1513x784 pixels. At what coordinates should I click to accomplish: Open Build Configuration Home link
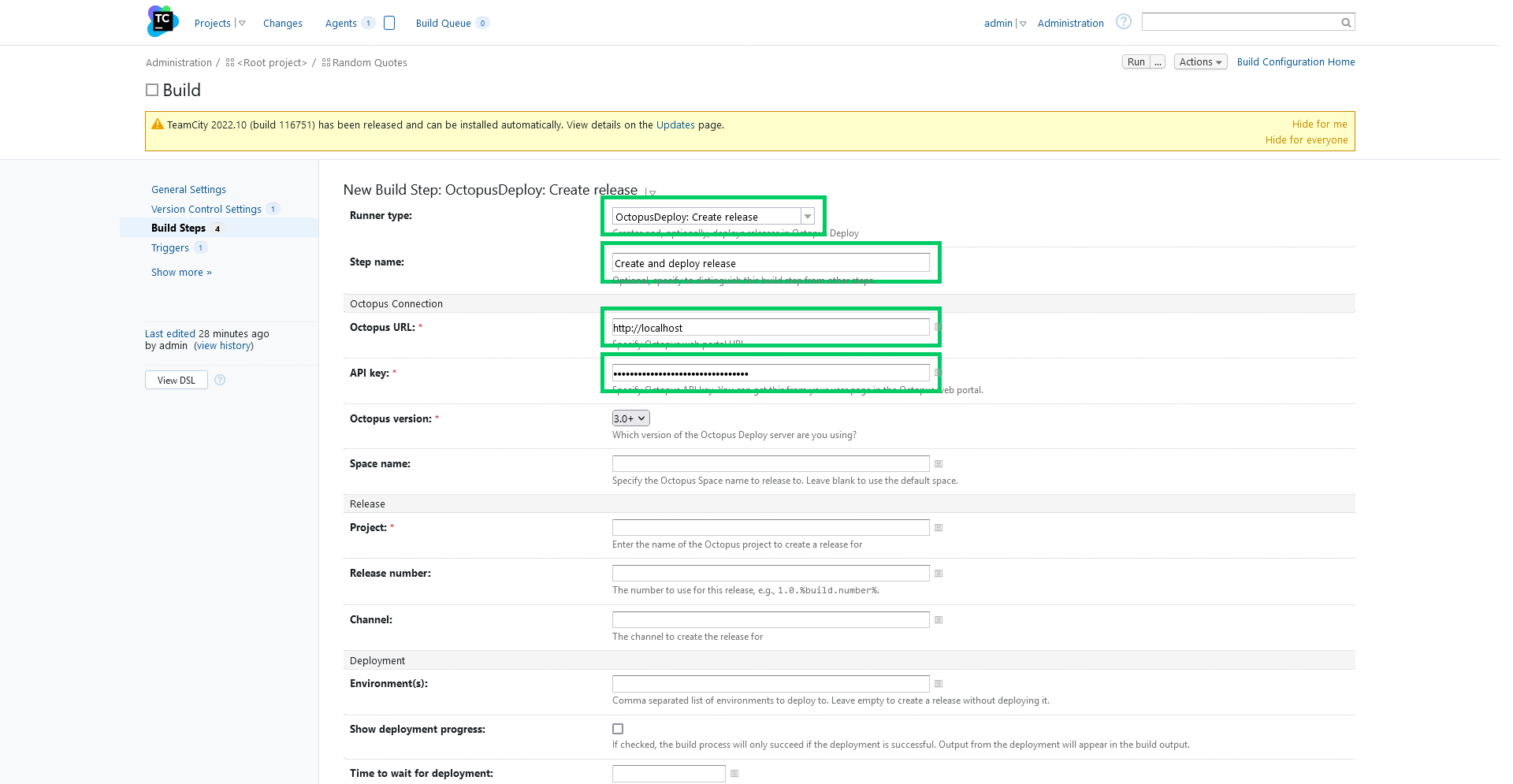pyautogui.click(x=1296, y=62)
